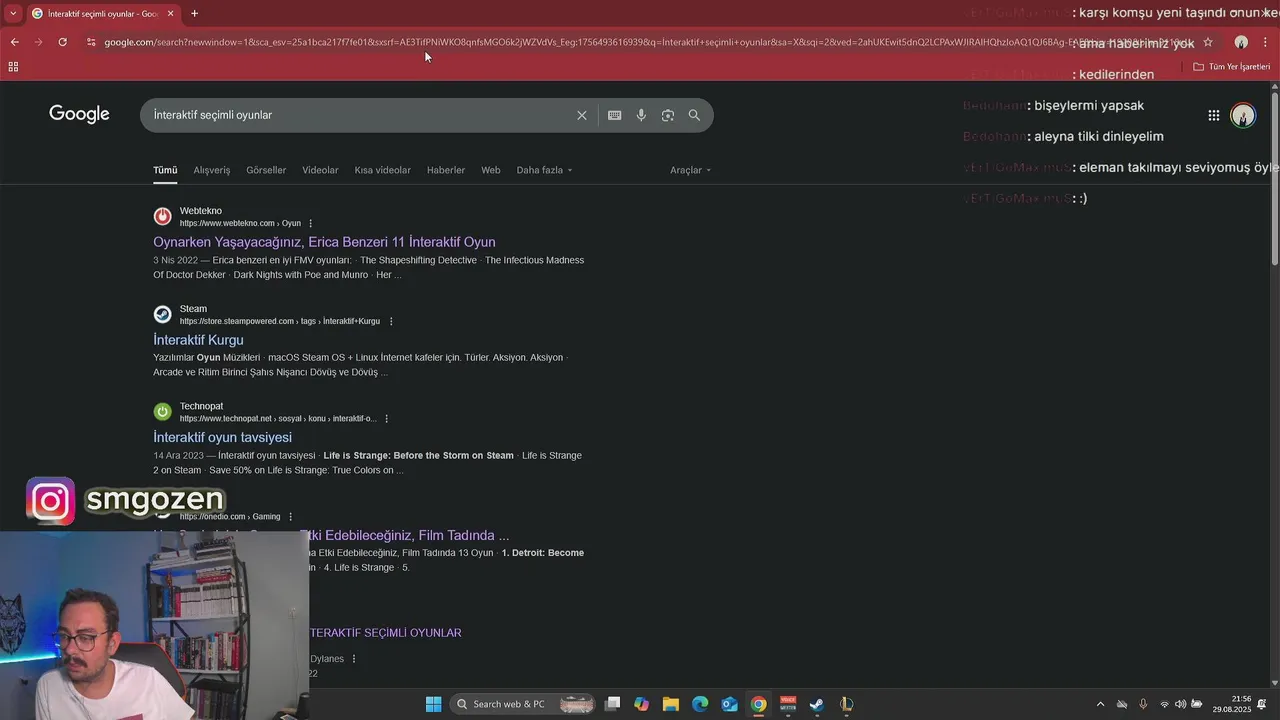Open the on-screen keyboard input tool

coord(615,115)
